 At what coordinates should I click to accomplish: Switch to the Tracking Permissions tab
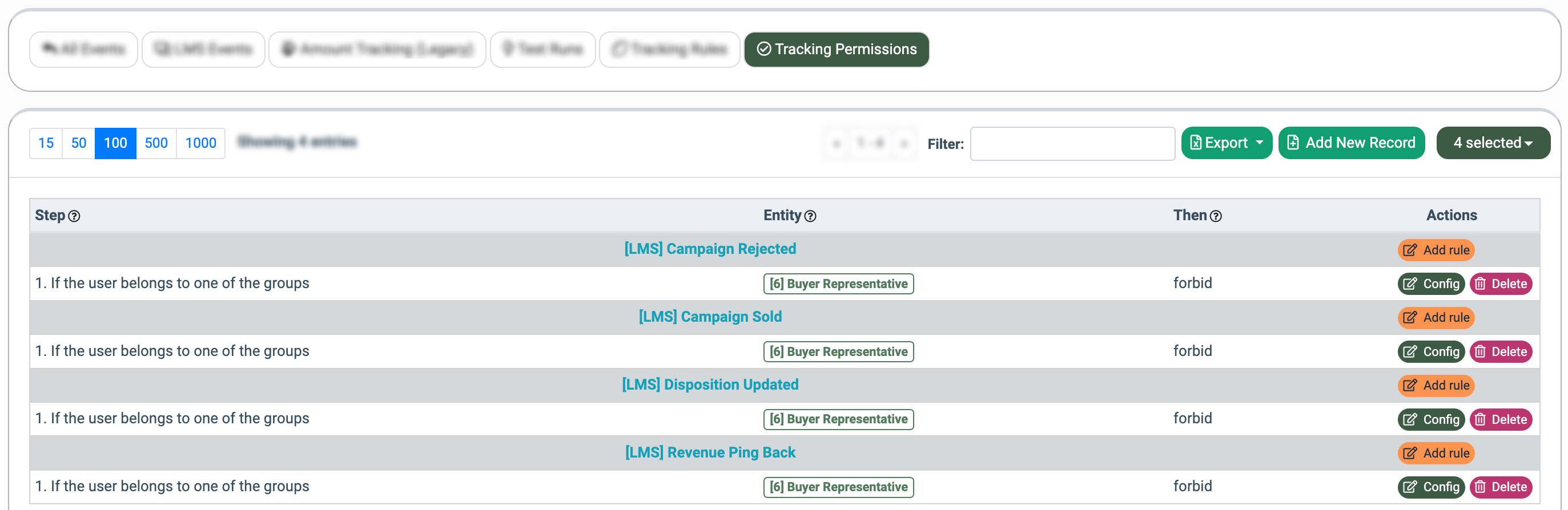pyautogui.click(x=837, y=49)
